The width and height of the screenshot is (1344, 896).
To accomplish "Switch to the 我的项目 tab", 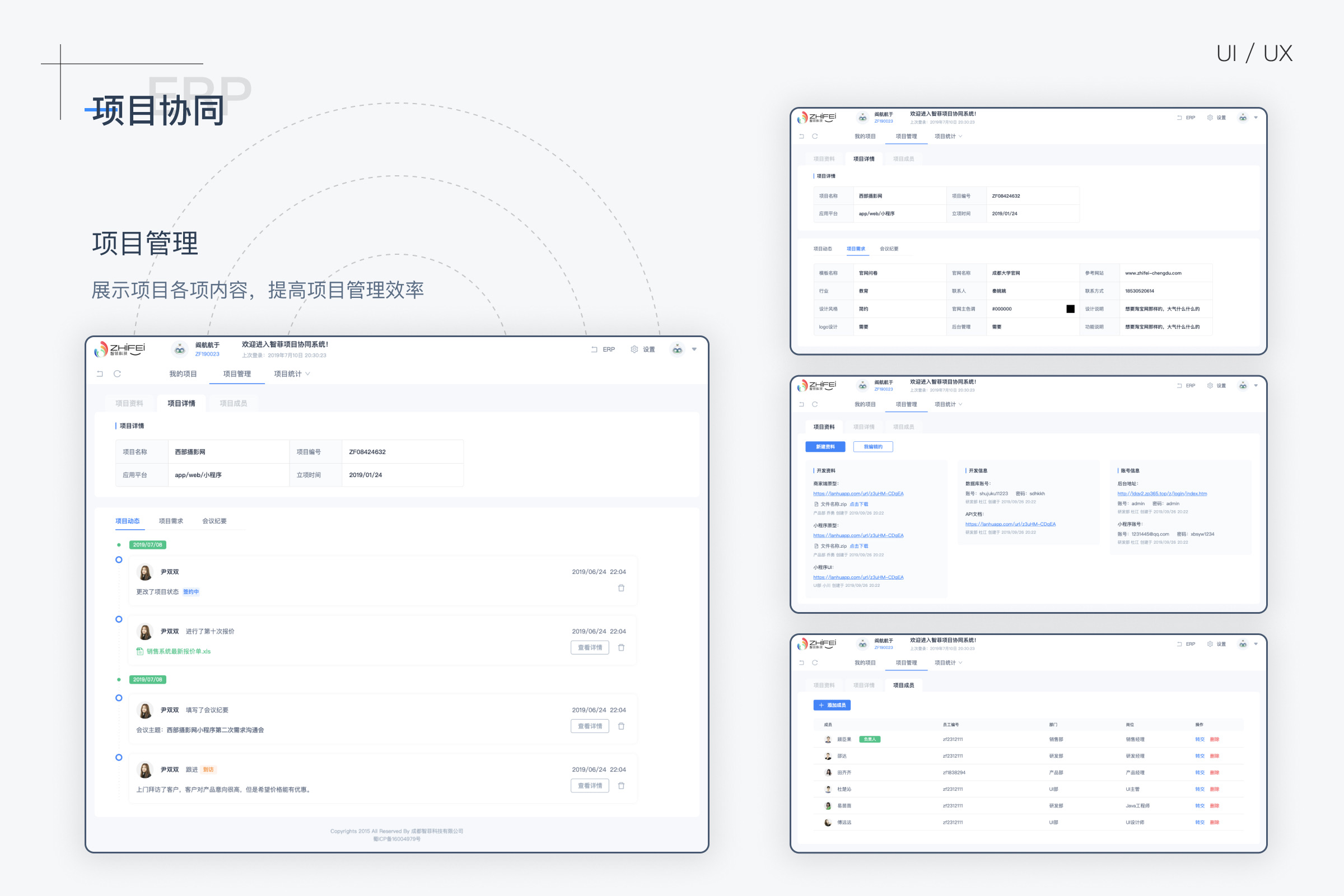I will click(x=183, y=373).
